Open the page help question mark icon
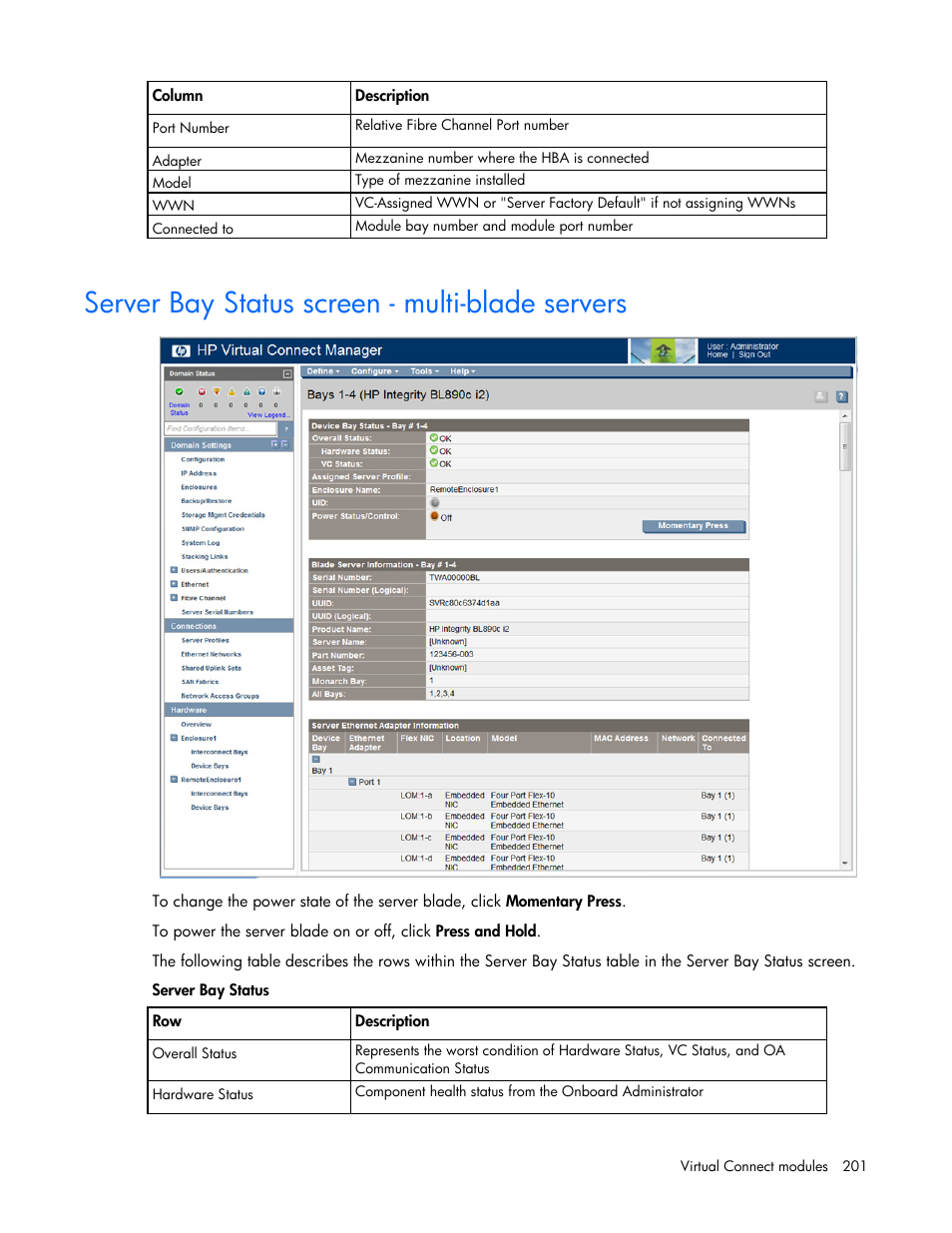This screenshot has height=1233, width=952. tap(841, 396)
